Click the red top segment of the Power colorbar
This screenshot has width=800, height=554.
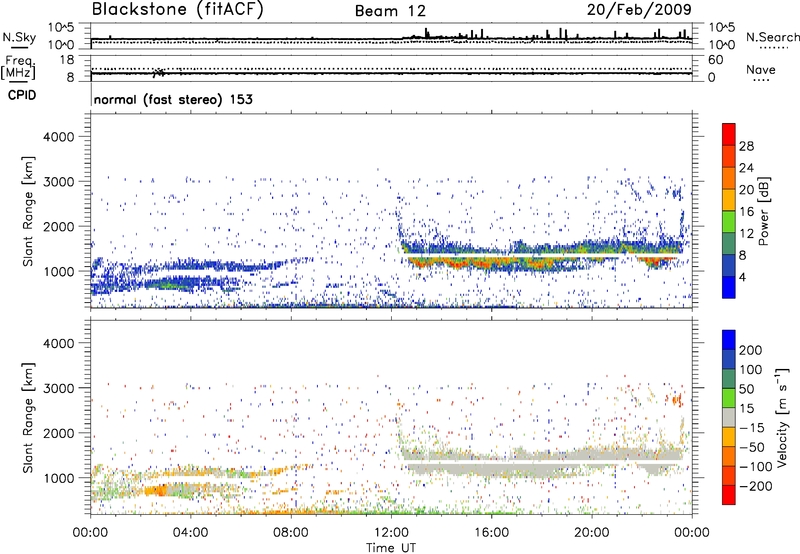pyautogui.click(x=729, y=134)
